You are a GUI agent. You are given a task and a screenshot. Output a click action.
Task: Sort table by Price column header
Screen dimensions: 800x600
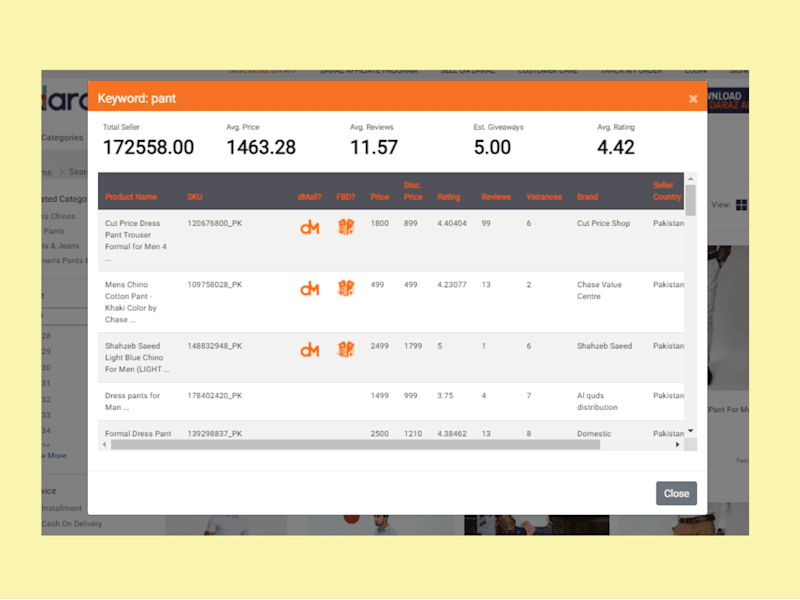tap(380, 197)
